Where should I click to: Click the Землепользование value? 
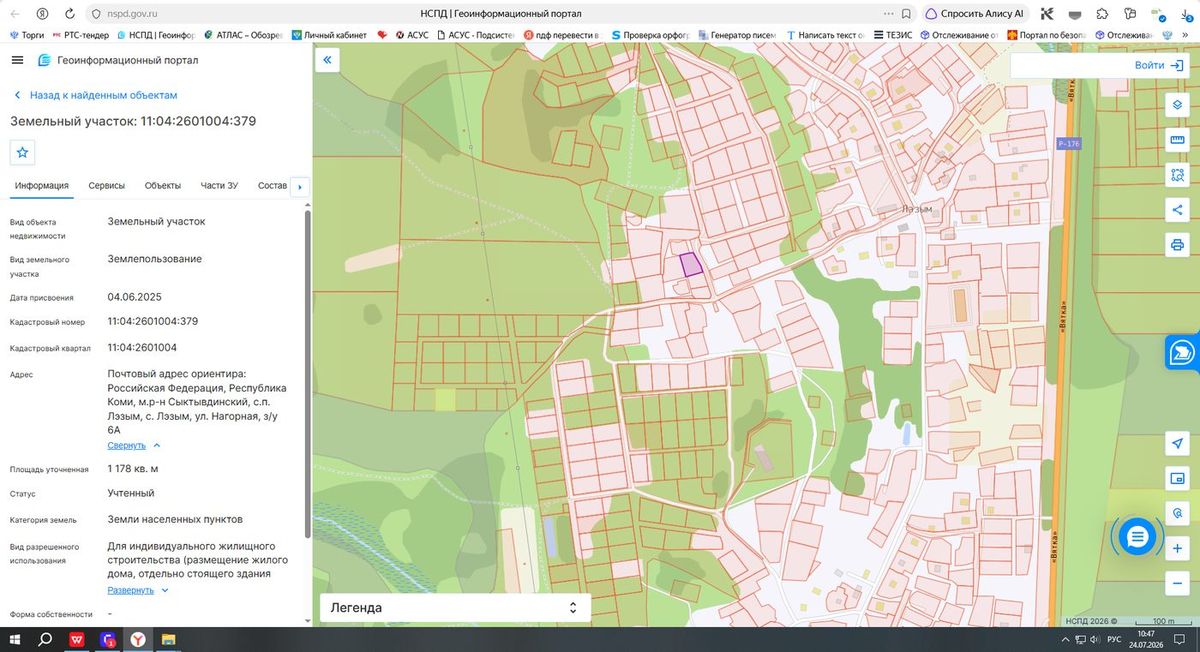pyautogui.click(x=155, y=259)
